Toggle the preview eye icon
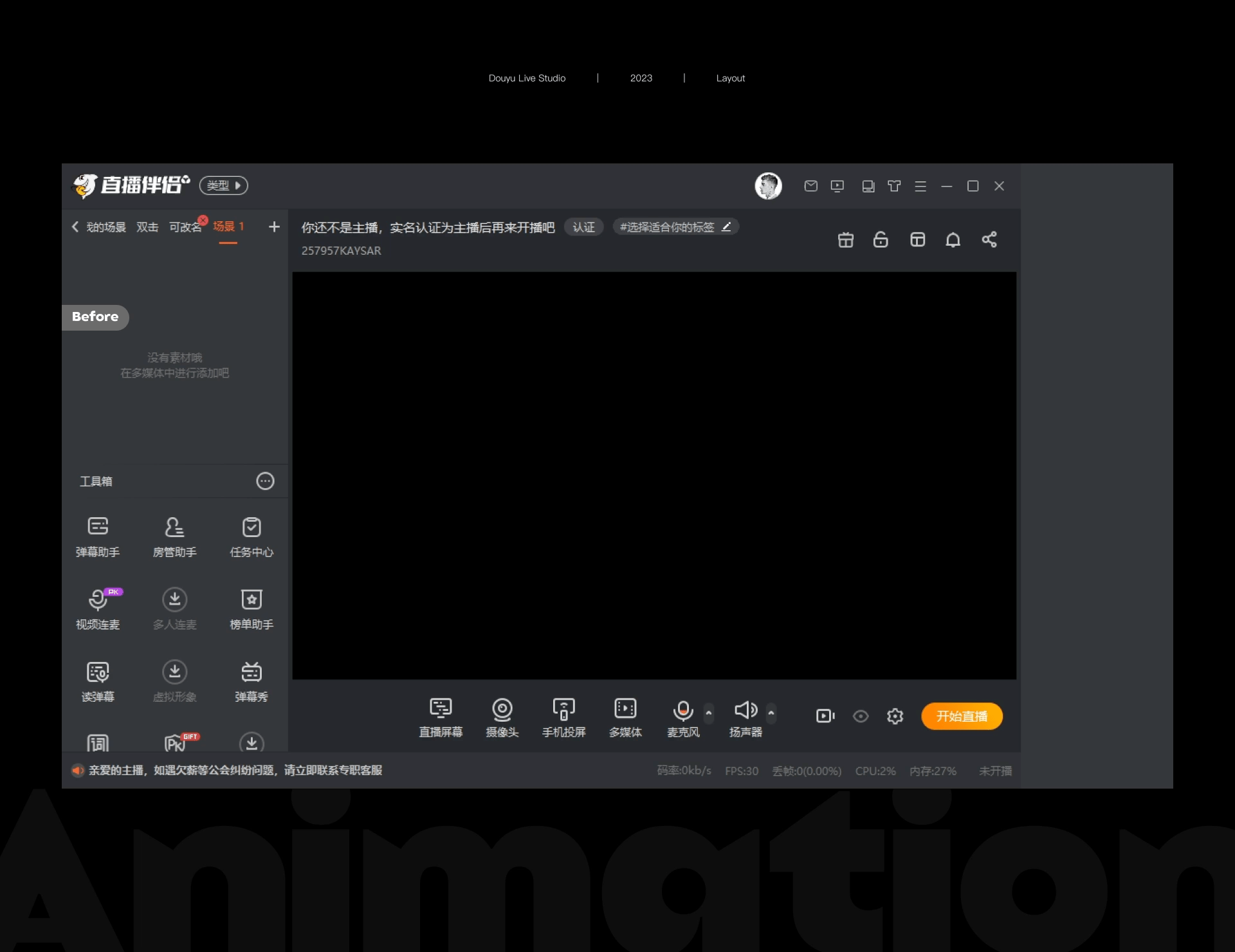Screen dimensions: 1235x952 (x=861, y=716)
